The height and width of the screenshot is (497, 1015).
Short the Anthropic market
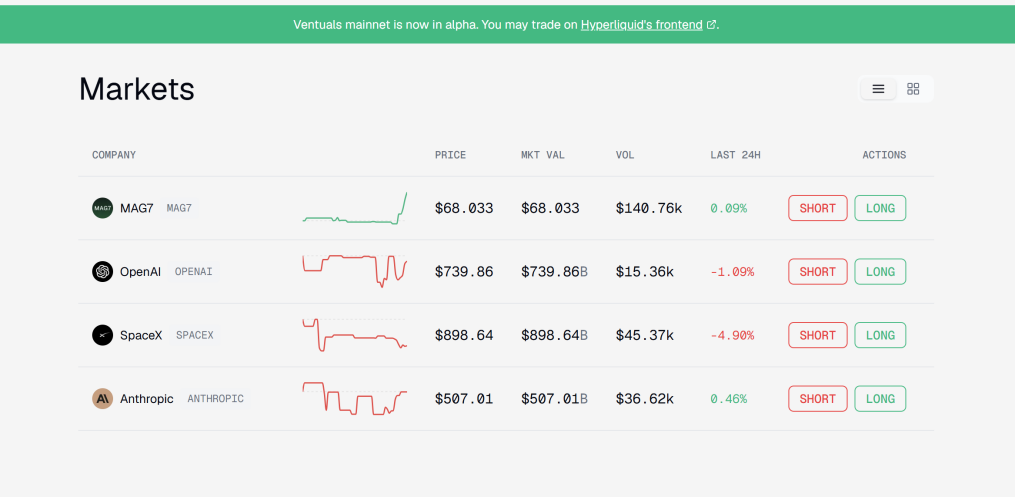817,398
